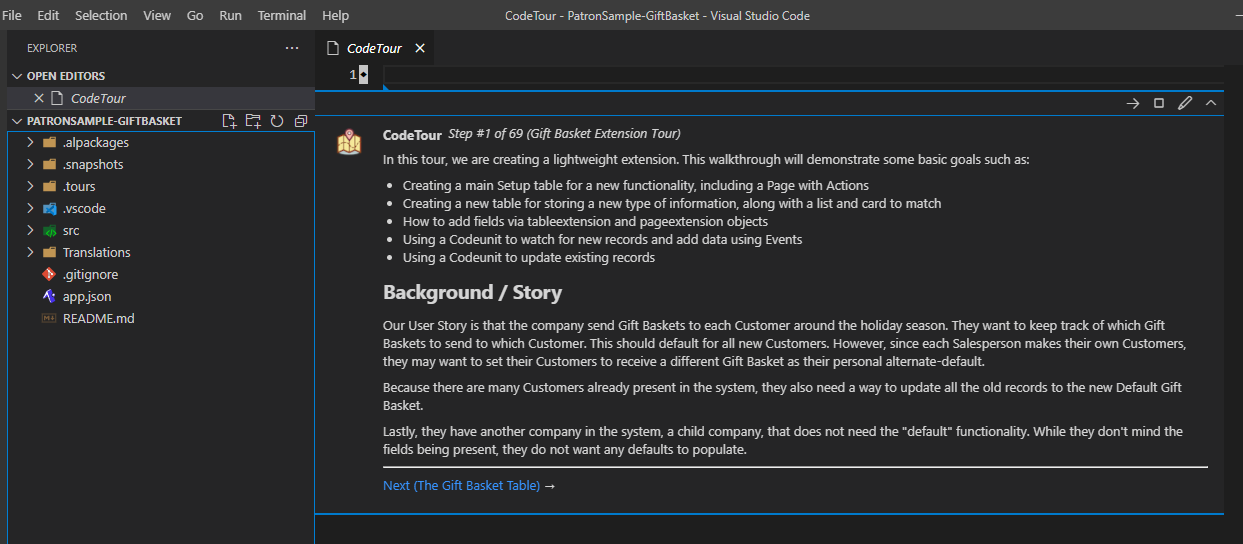1243x544 pixels.
Task: Click the EXPLORER panel title
Action: [52, 48]
